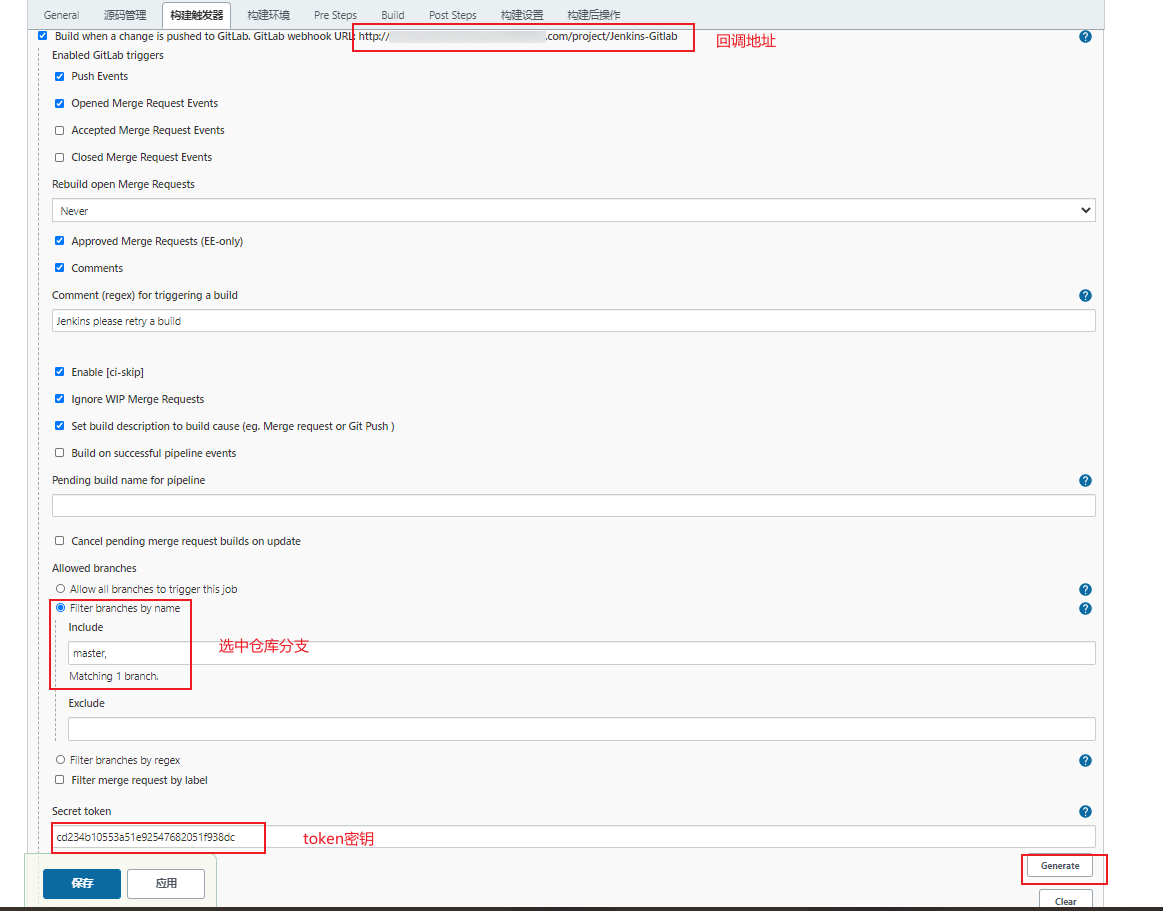
Task: Open help for Pending build name for pipeline
Action: [1085, 481]
